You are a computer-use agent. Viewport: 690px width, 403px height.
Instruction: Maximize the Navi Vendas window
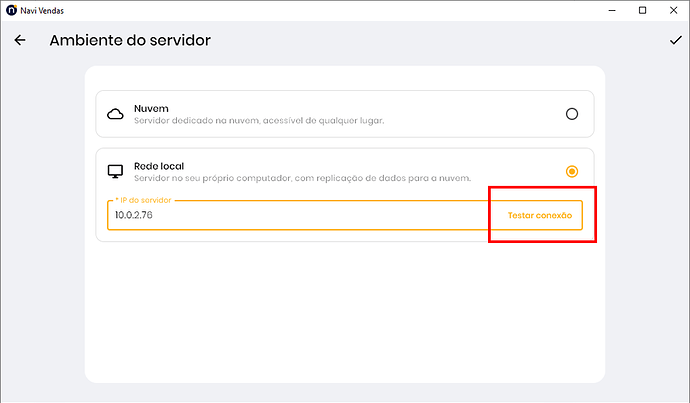(642, 10)
